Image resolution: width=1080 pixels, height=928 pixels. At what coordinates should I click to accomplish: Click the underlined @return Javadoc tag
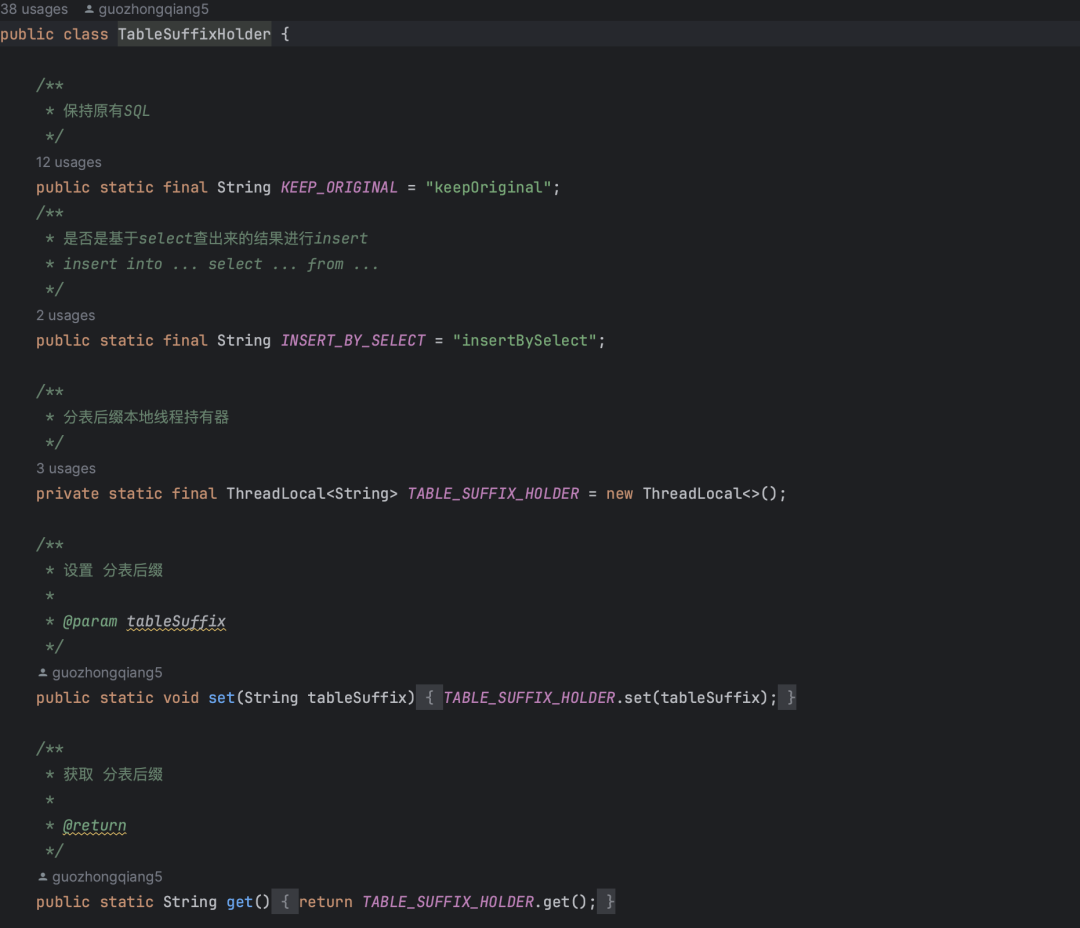pyautogui.click(x=94, y=825)
